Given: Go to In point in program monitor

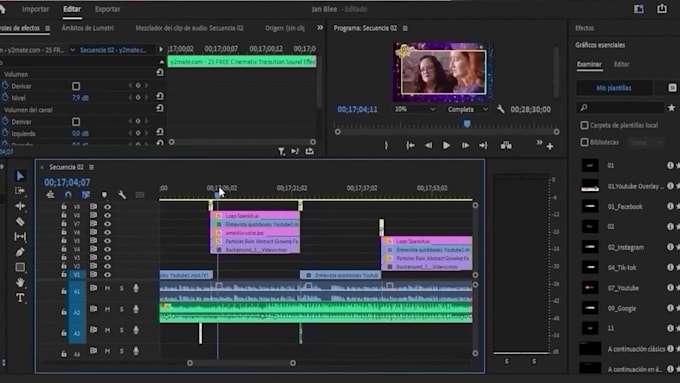Looking at the screenshot, I should (410, 145).
